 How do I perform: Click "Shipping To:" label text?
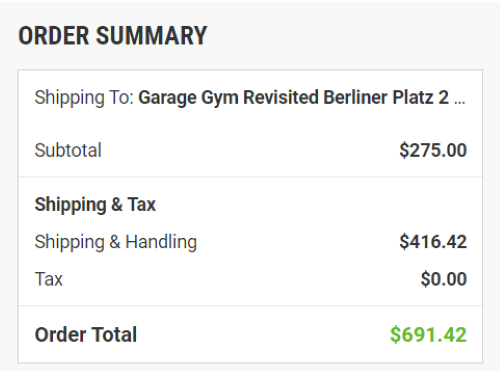[x=84, y=98]
